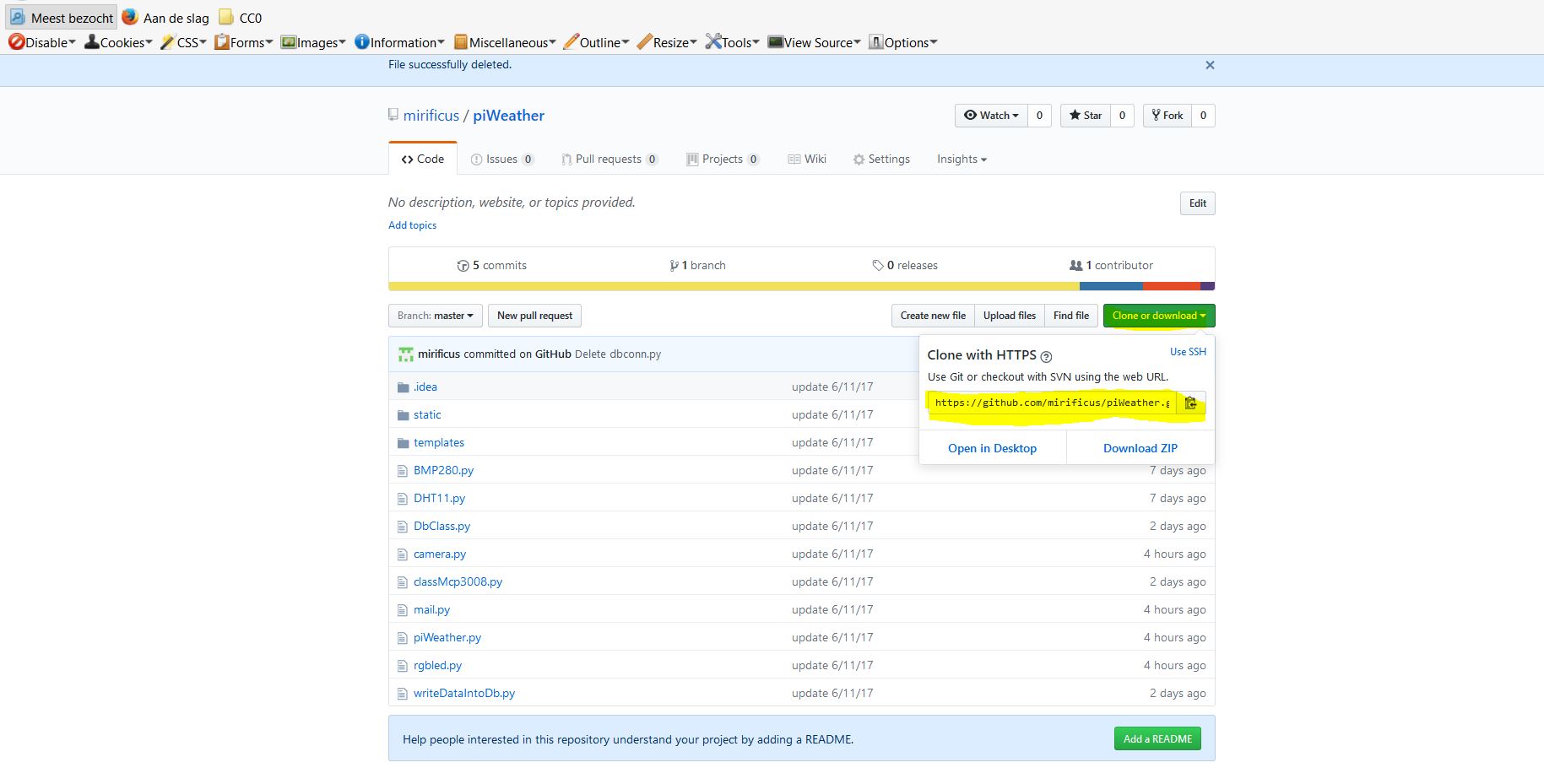Open the Watch dropdown
Image resolution: width=1544 pixels, height=784 pixels.
(991, 116)
